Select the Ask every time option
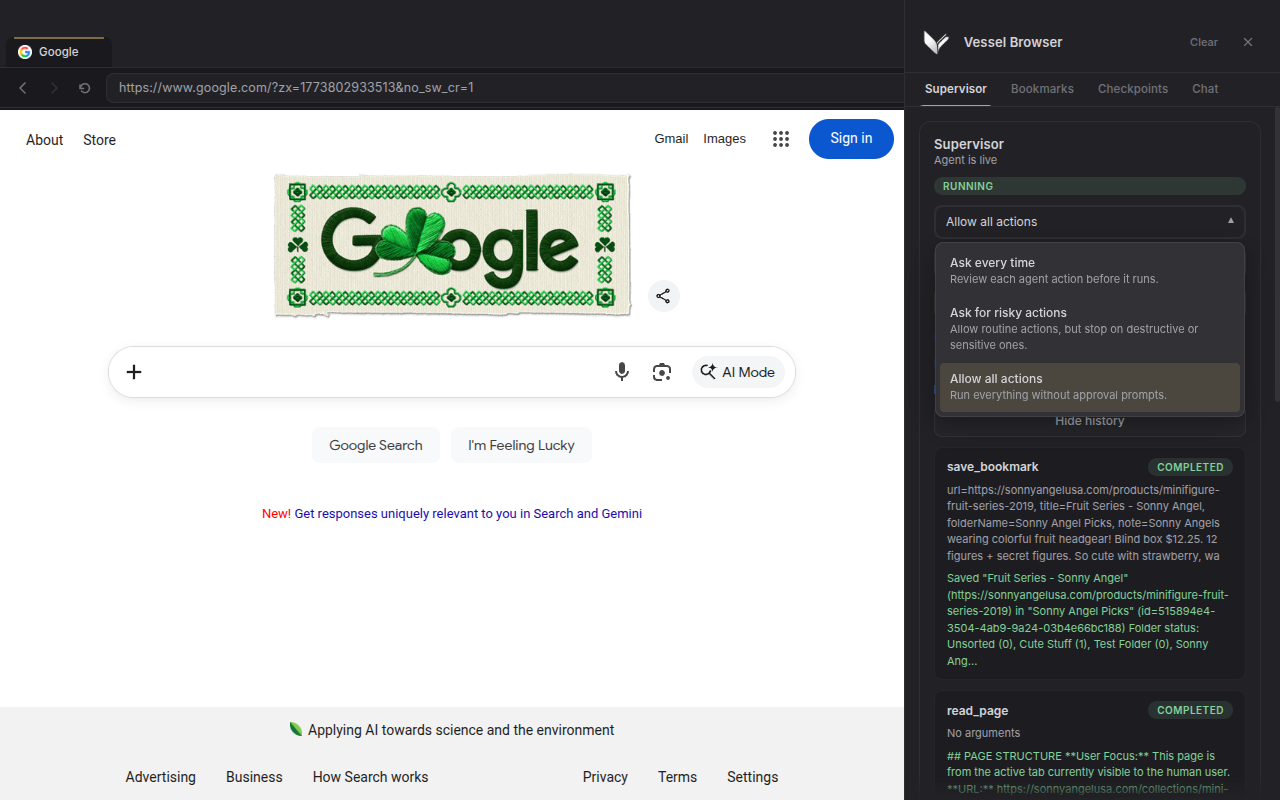The height and width of the screenshot is (800, 1280). (1089, 270)
